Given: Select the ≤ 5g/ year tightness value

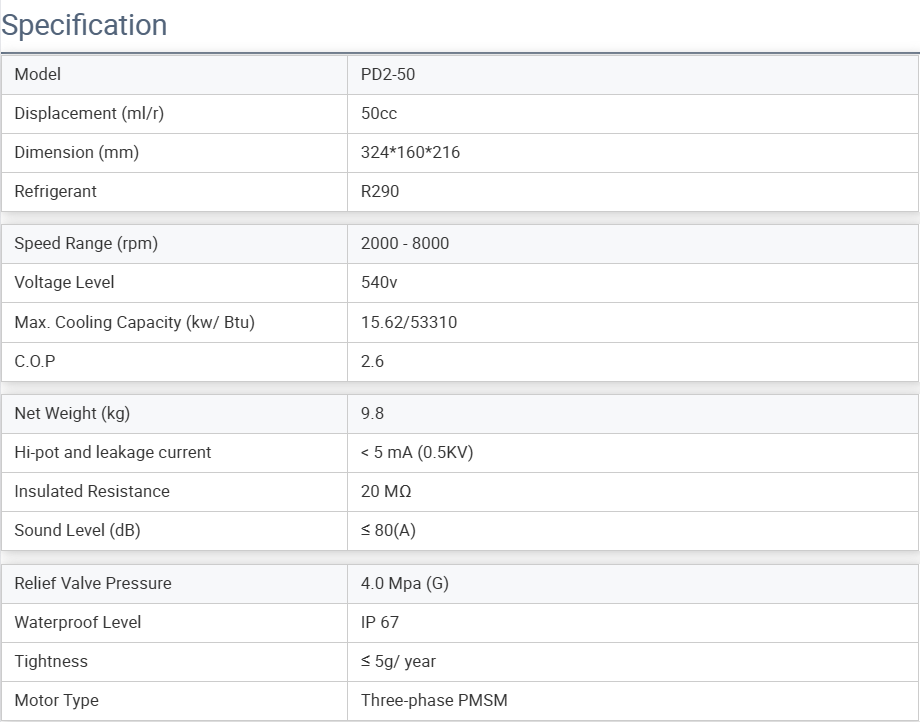Looking at the screenshot, I should (x=398, y=662).
